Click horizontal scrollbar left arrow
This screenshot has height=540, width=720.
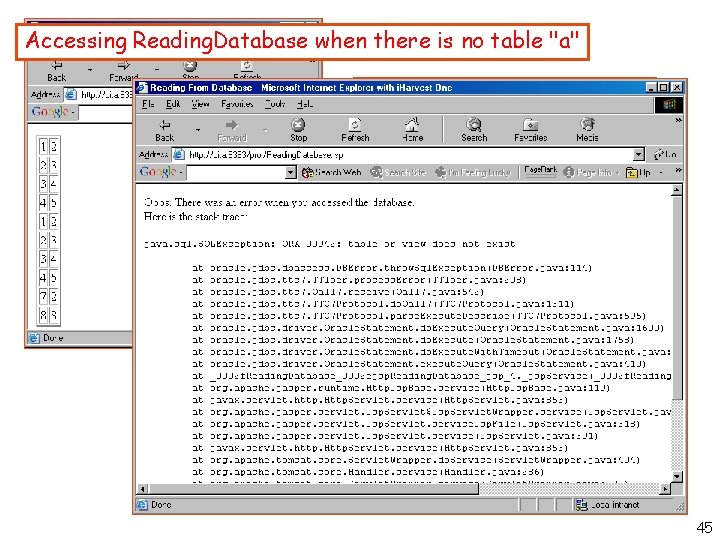click(x=143, y=489)
